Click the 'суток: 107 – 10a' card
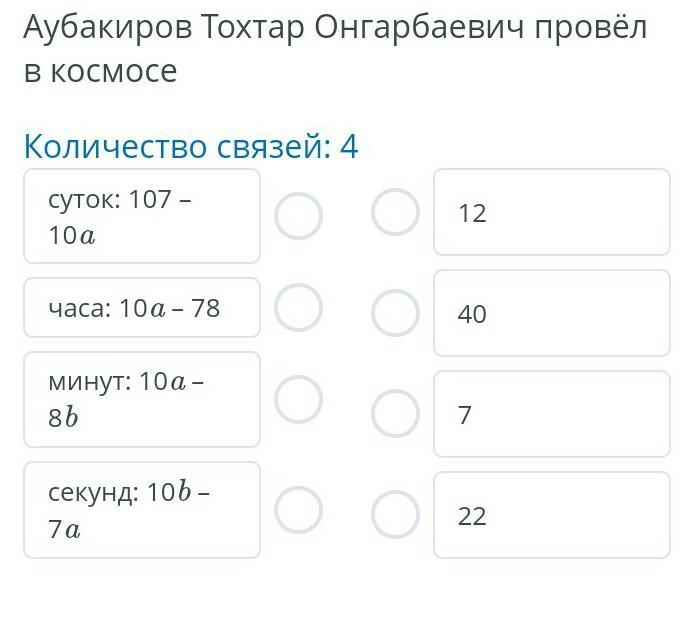The image size is (695, 629). (x=141, y=216)
